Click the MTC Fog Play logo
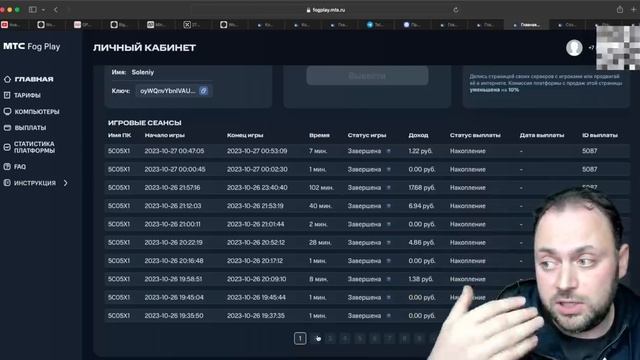 31,47
